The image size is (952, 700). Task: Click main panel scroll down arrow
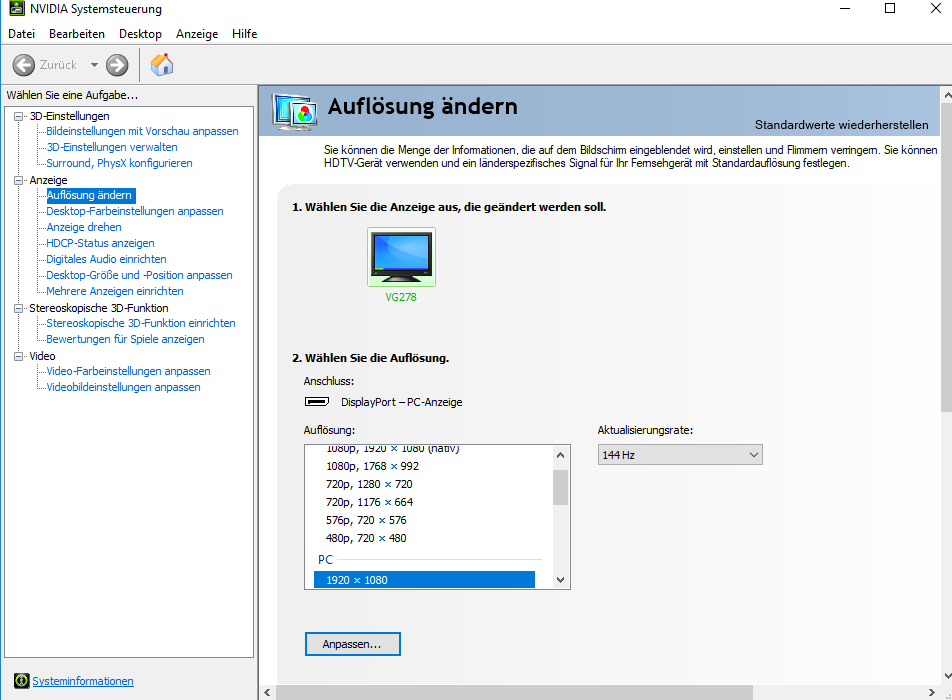(947, 676)
